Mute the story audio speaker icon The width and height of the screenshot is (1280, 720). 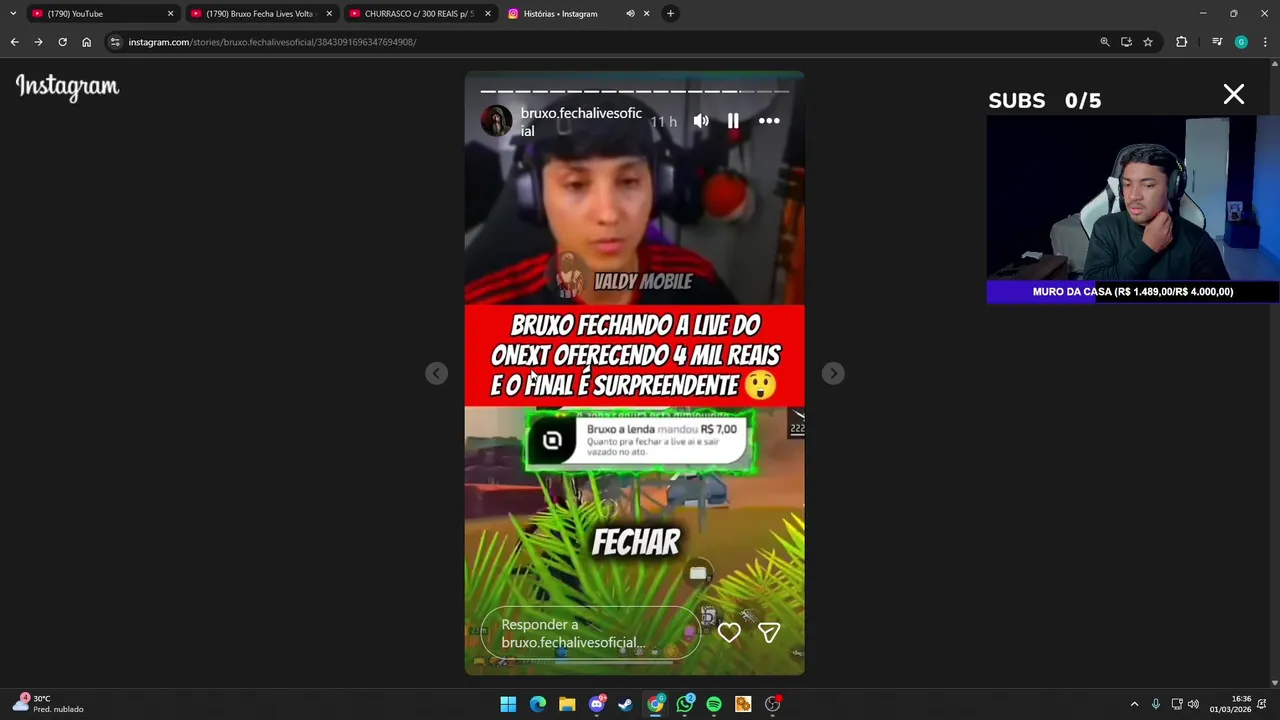click(x=701, y=121)
